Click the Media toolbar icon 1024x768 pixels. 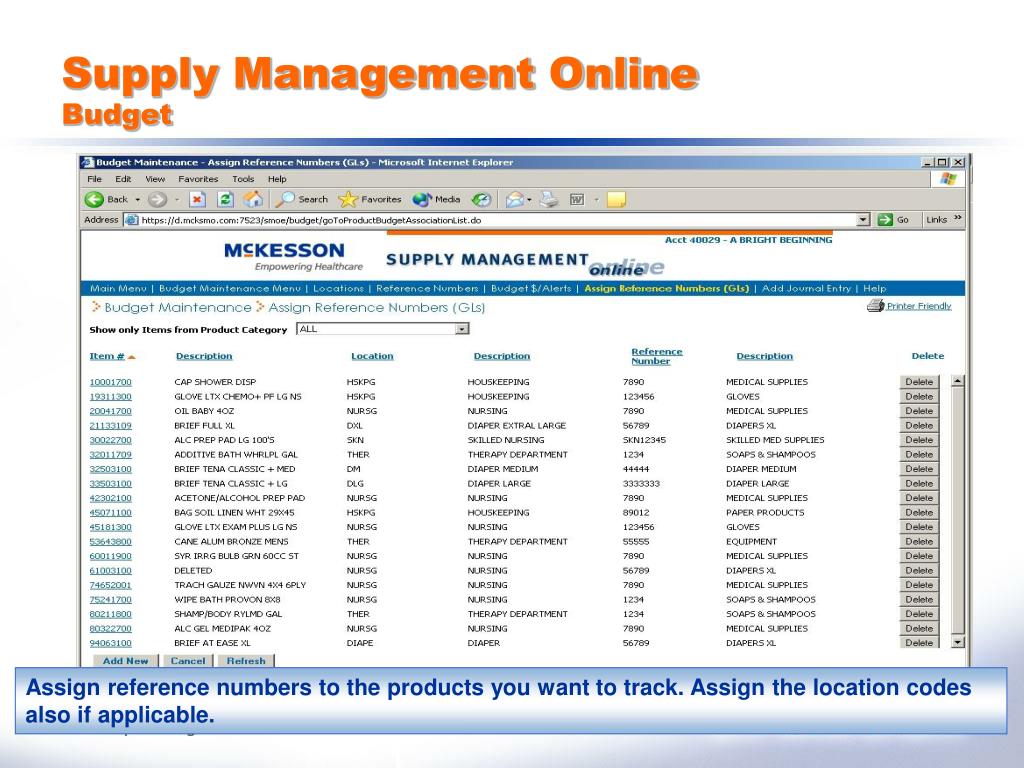[x=422, y=199]
